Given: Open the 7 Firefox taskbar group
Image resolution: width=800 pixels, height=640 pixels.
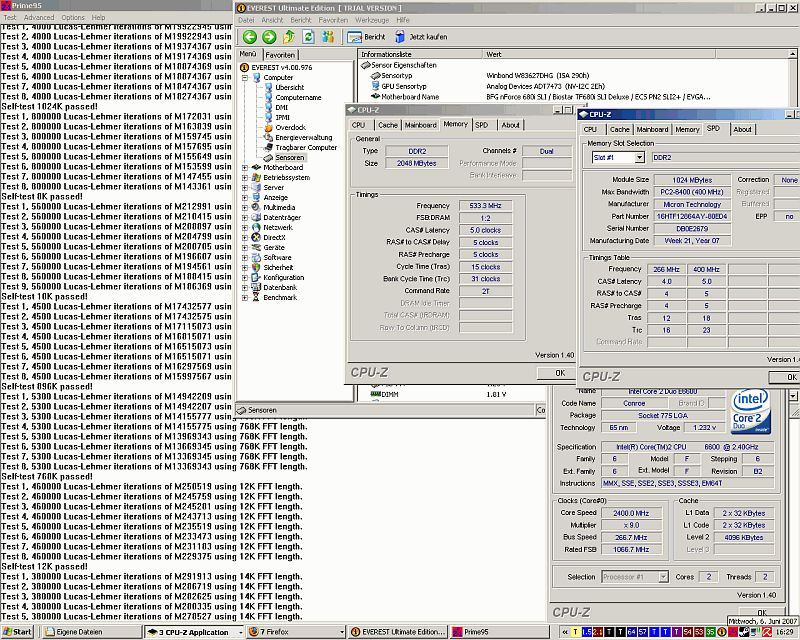Looking at the screenshot, I should coord(295,632).
